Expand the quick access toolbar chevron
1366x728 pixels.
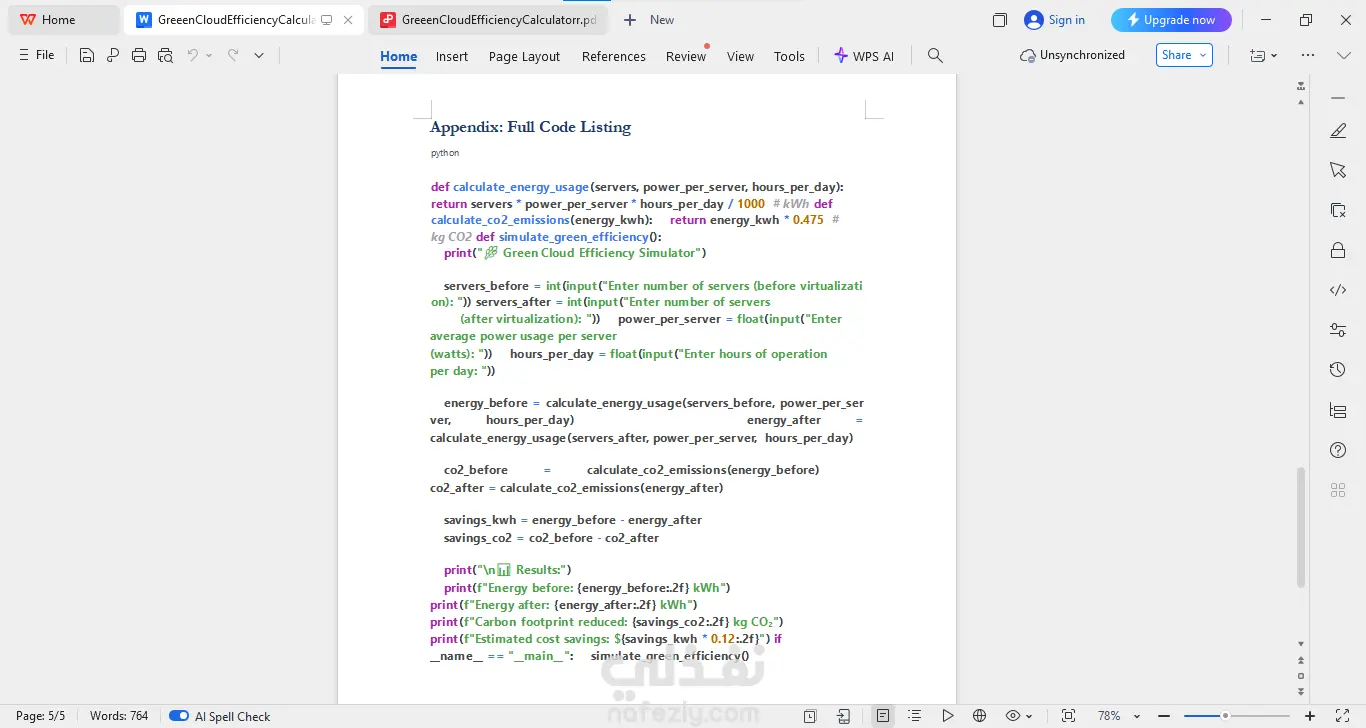[259, 56]
